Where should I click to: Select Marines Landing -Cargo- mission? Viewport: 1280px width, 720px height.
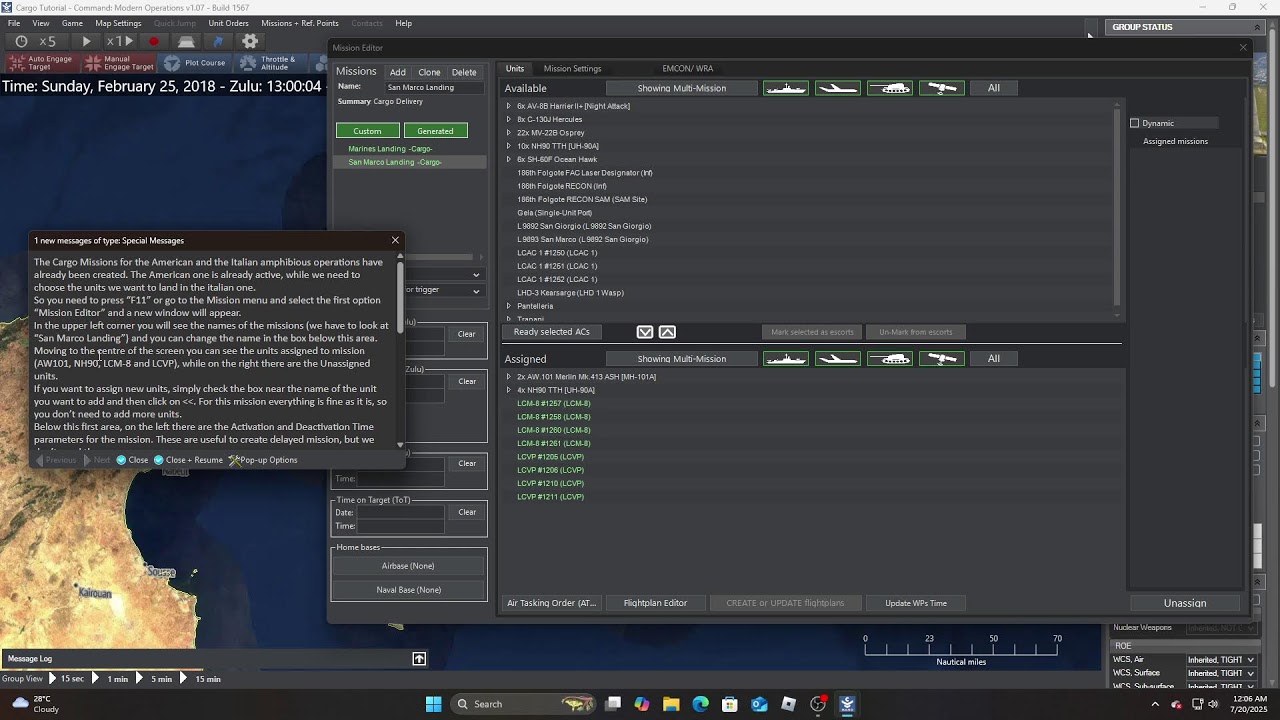coord(390,149)
